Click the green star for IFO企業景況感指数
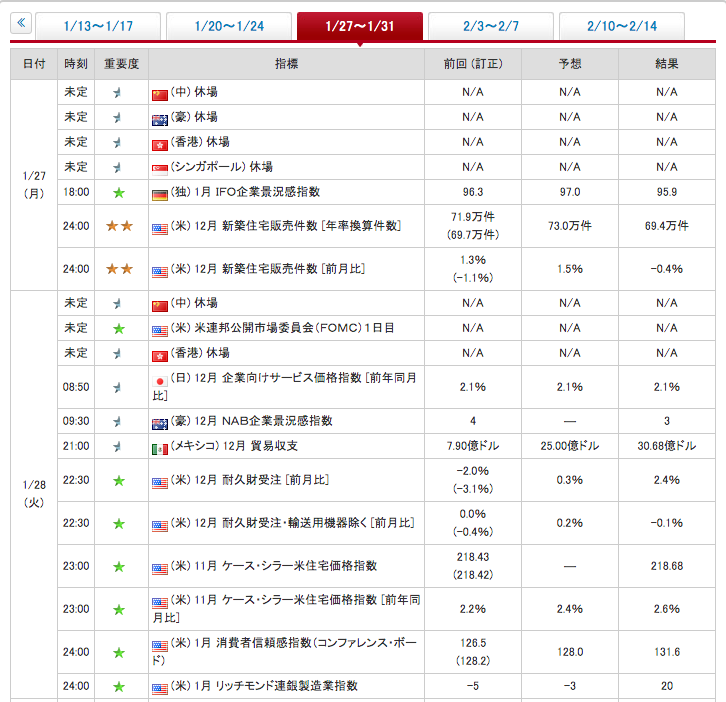726x702 pixels. pyautogui.click(x=119, y=193)
